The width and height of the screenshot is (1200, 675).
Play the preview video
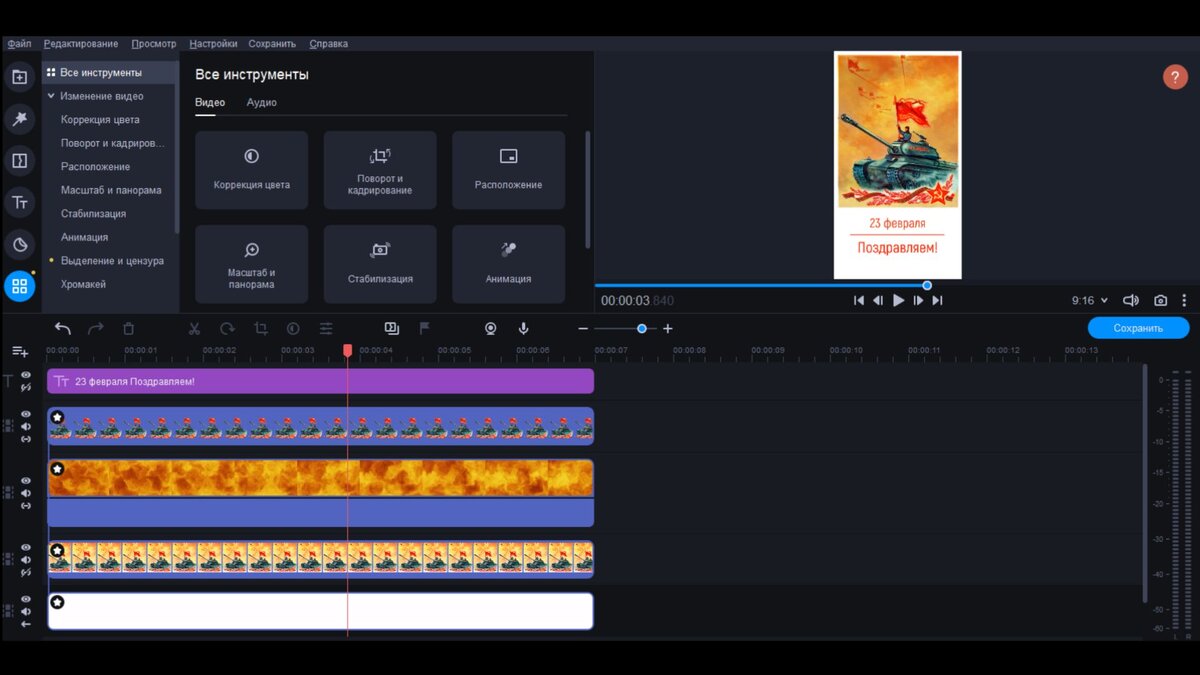[x=898, y=300]
